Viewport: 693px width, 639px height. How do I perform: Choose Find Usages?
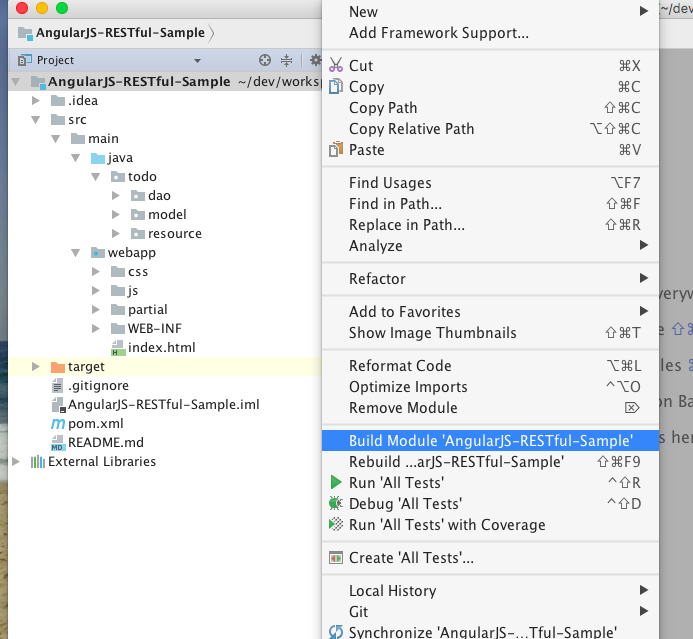[x=490, y=183]
